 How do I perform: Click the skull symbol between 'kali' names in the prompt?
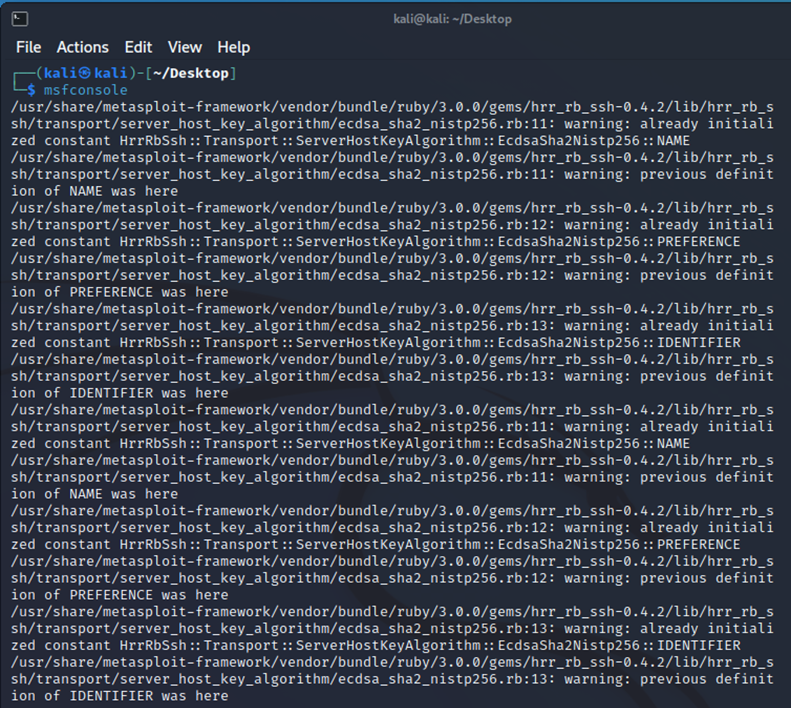tap(86, 73)
